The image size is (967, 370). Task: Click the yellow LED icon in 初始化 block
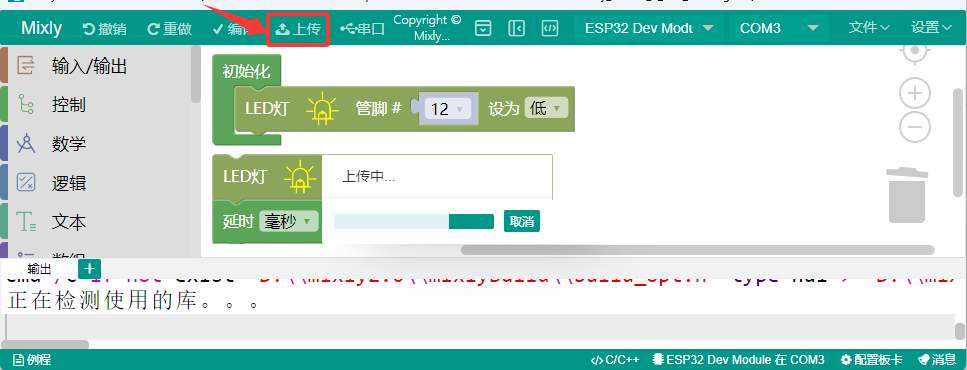point(322,109)
